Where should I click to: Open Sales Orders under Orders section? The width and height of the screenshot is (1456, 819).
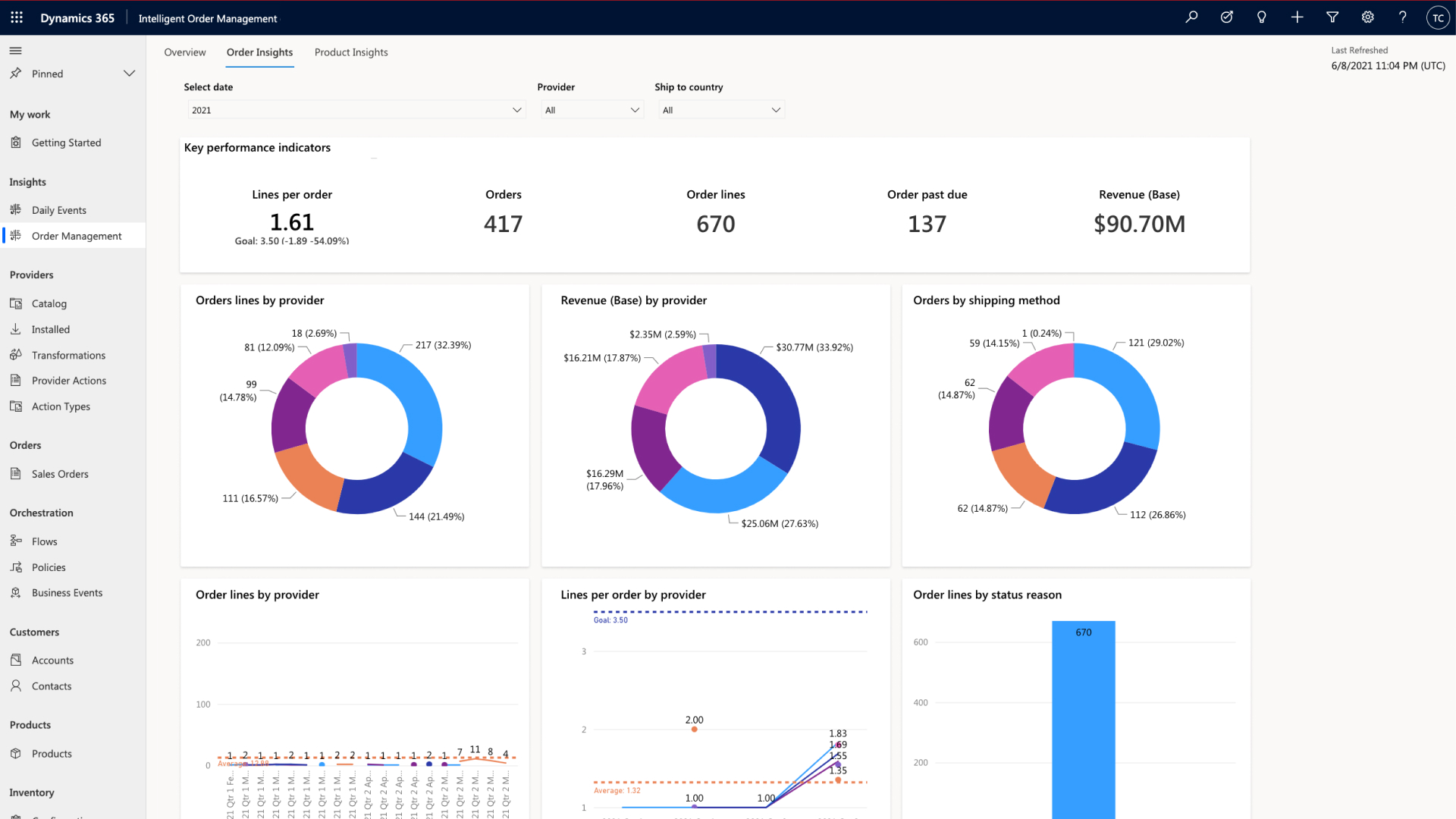tap(60, 473)
